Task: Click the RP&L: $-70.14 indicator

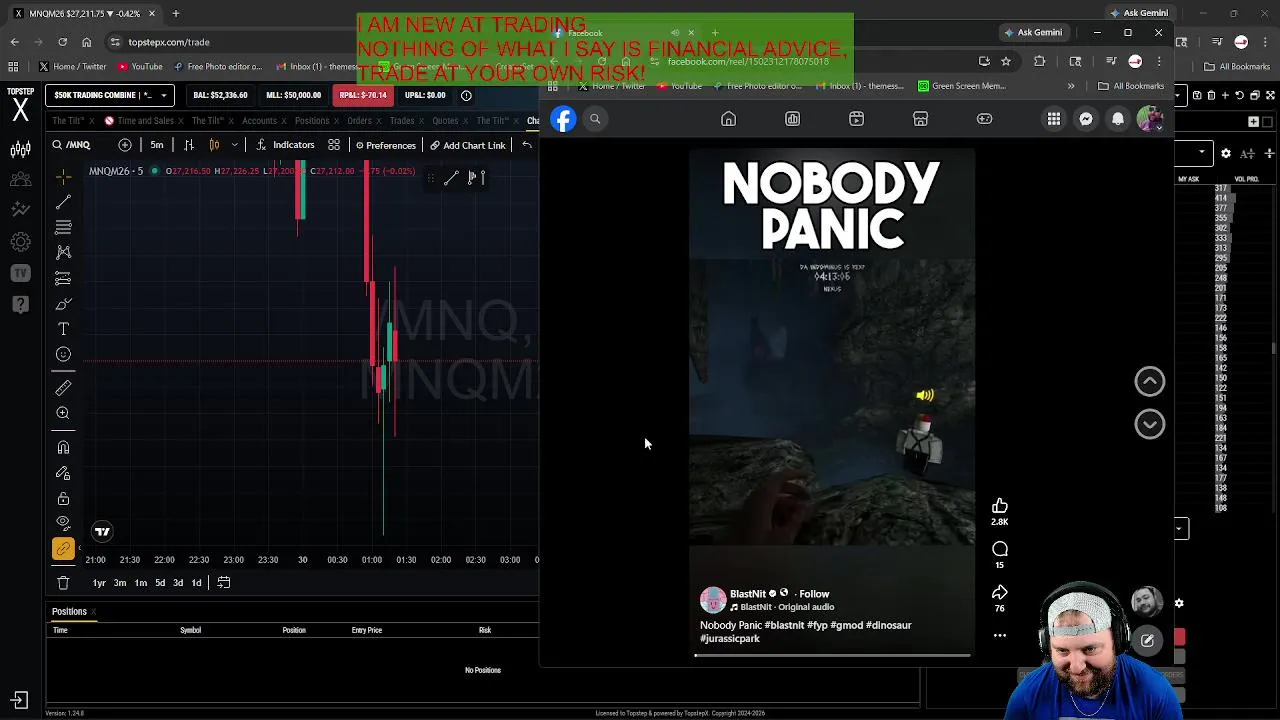Action: click(x=363, y=95)
